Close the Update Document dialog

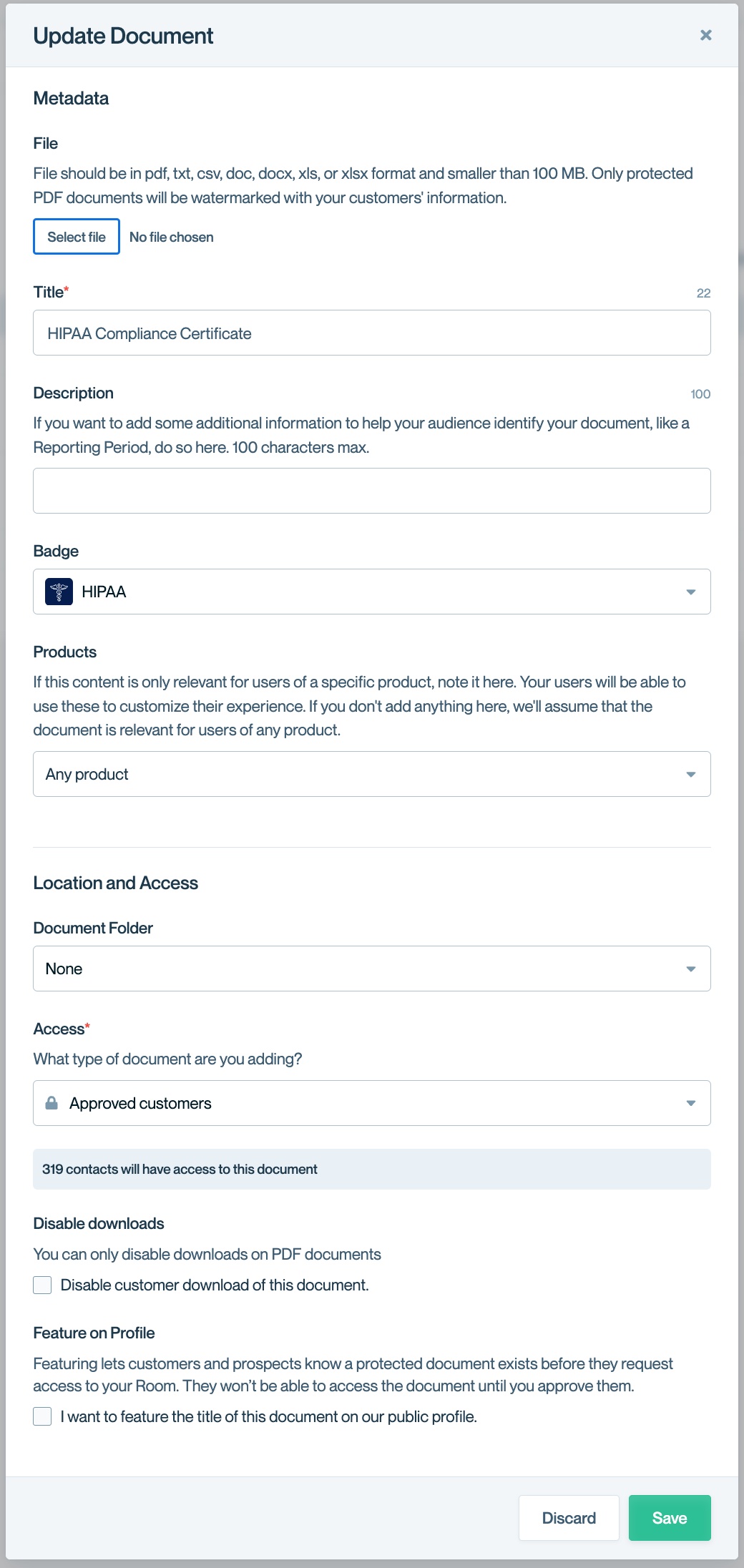[x=705, y=35]
